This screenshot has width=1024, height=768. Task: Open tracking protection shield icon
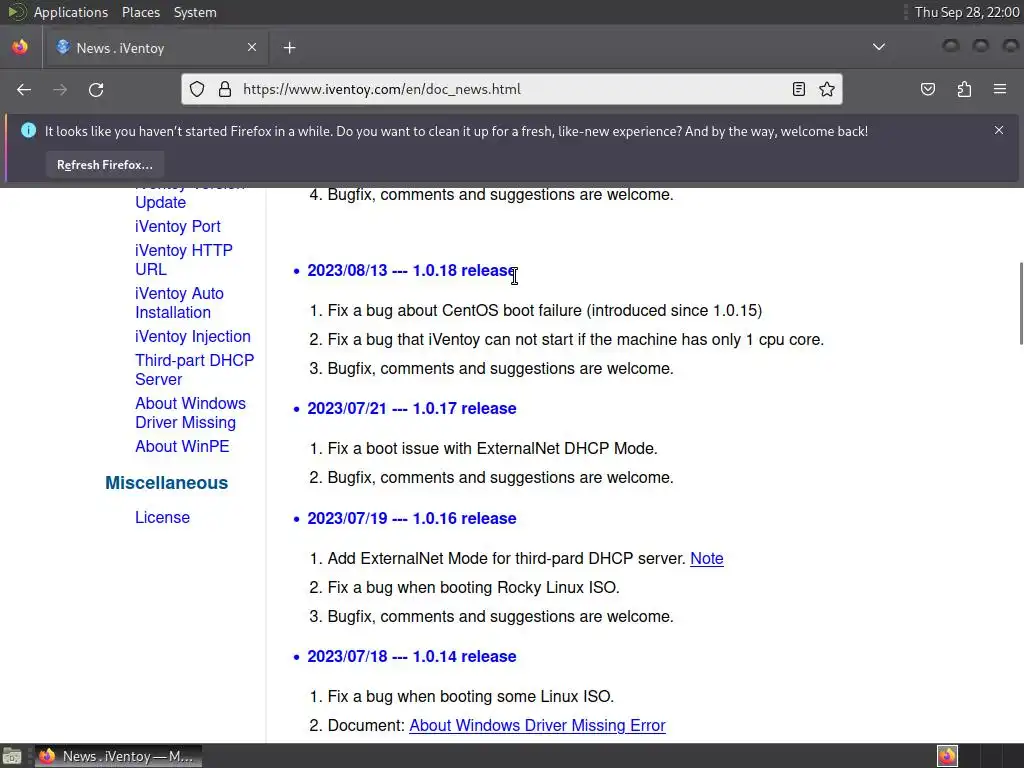pos(197,89)
